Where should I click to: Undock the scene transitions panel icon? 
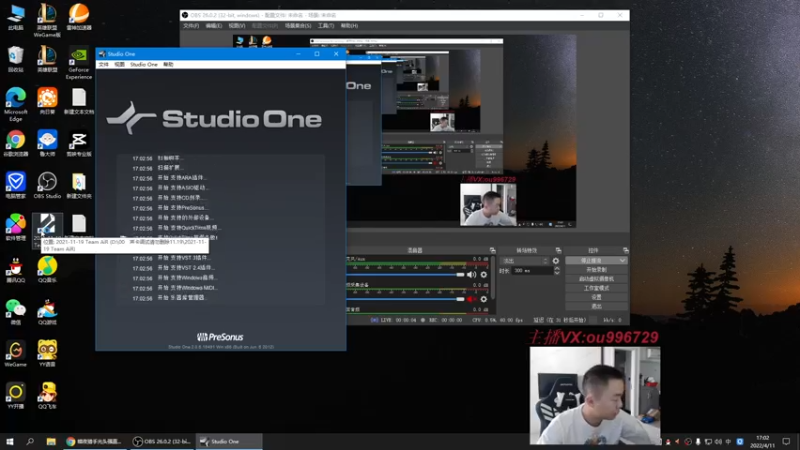pos(558,251)
